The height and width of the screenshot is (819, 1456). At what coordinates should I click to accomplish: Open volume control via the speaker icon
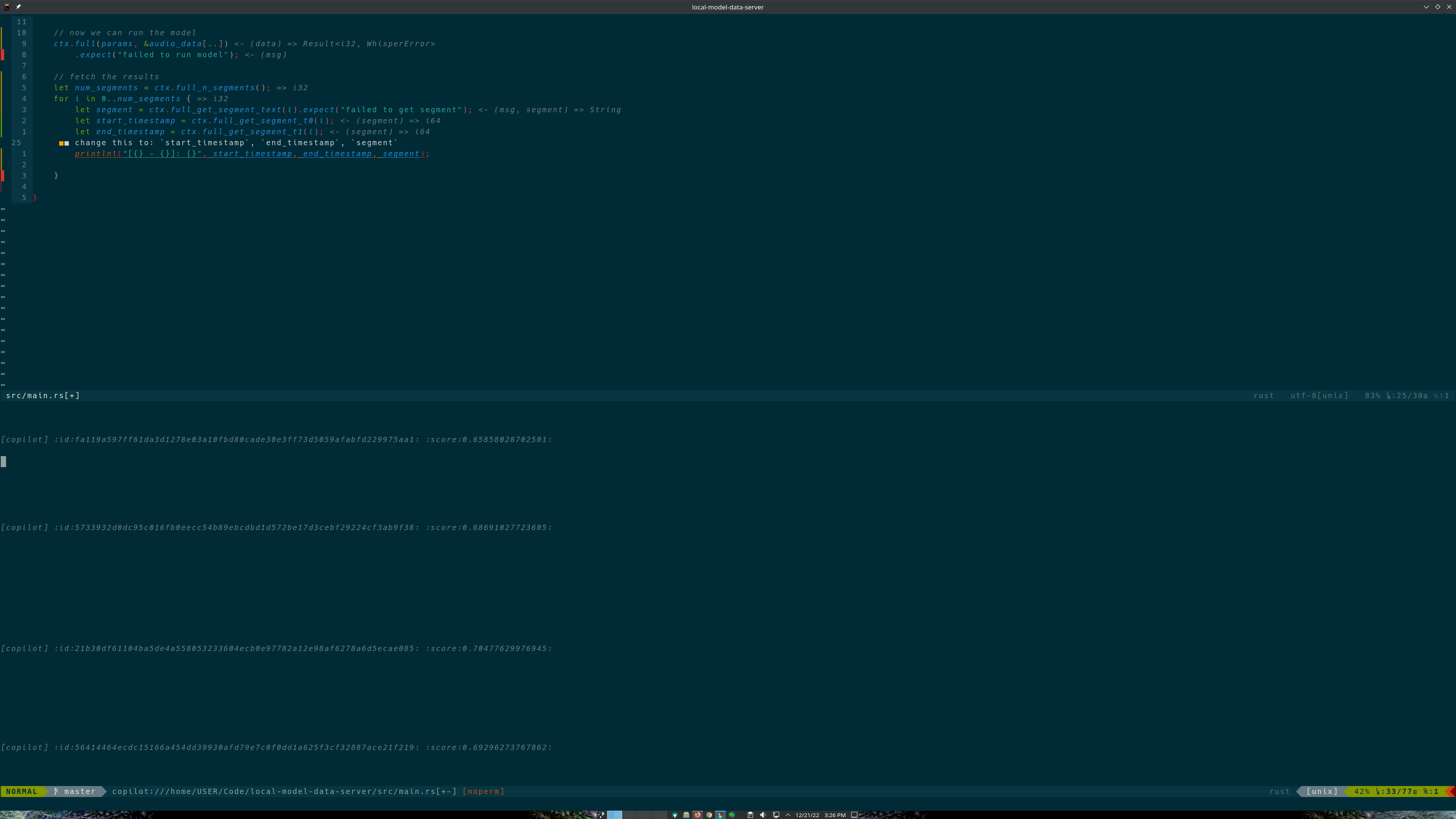tap(764, 815)
